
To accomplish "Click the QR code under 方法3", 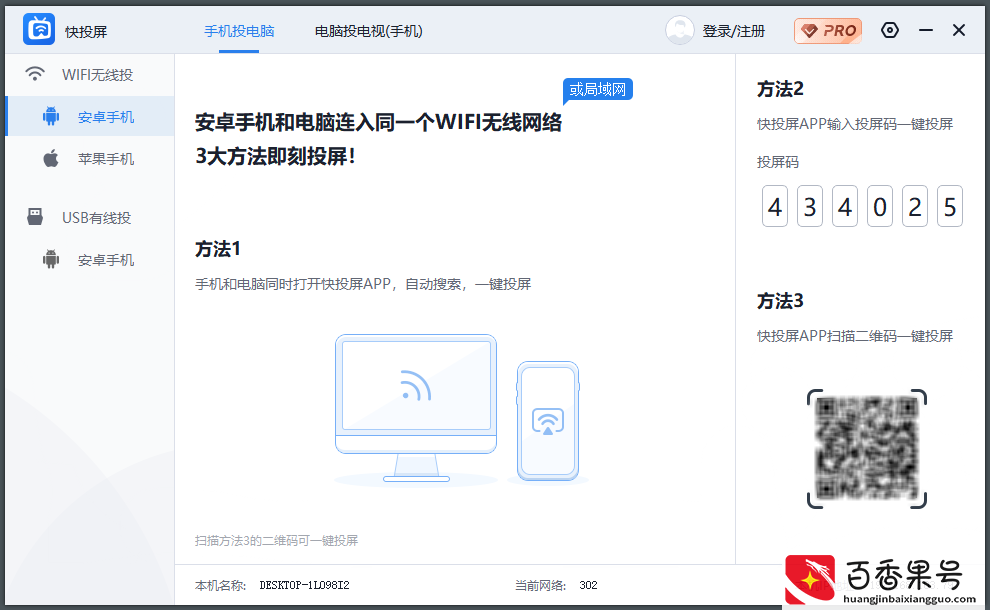I will pyautogui.click(x=867, y=448).
